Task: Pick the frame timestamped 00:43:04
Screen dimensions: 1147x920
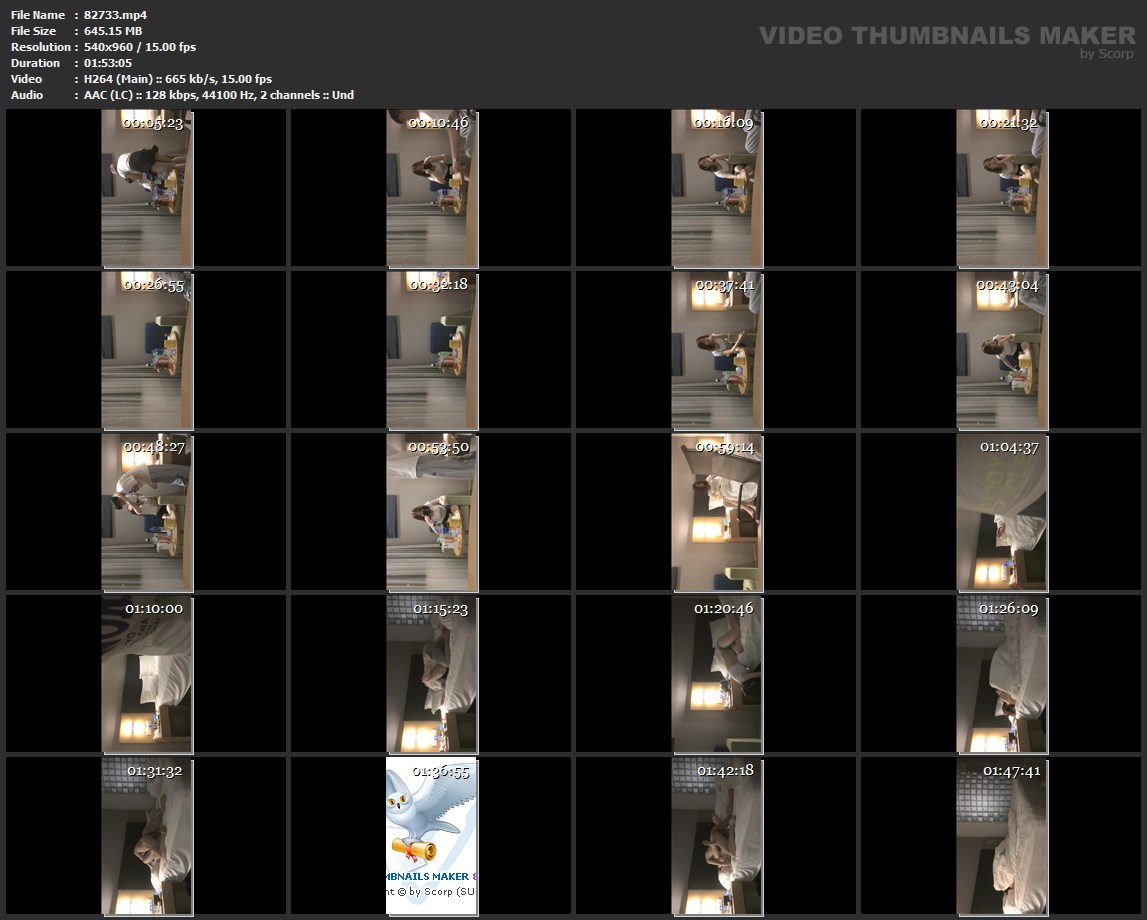Action: tap(1001, 350)
